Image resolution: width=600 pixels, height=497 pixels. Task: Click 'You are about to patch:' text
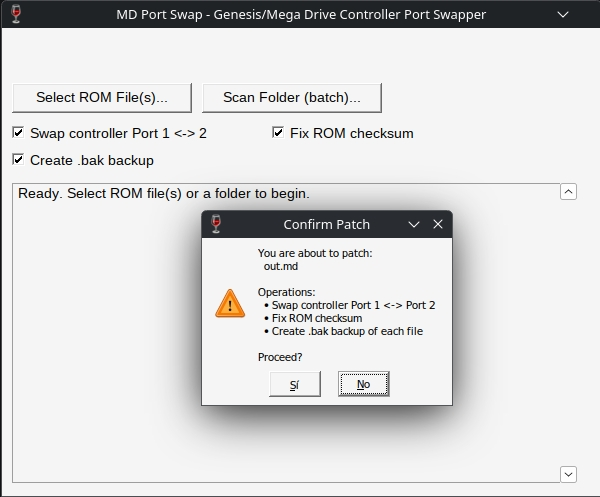click(315, 253)
